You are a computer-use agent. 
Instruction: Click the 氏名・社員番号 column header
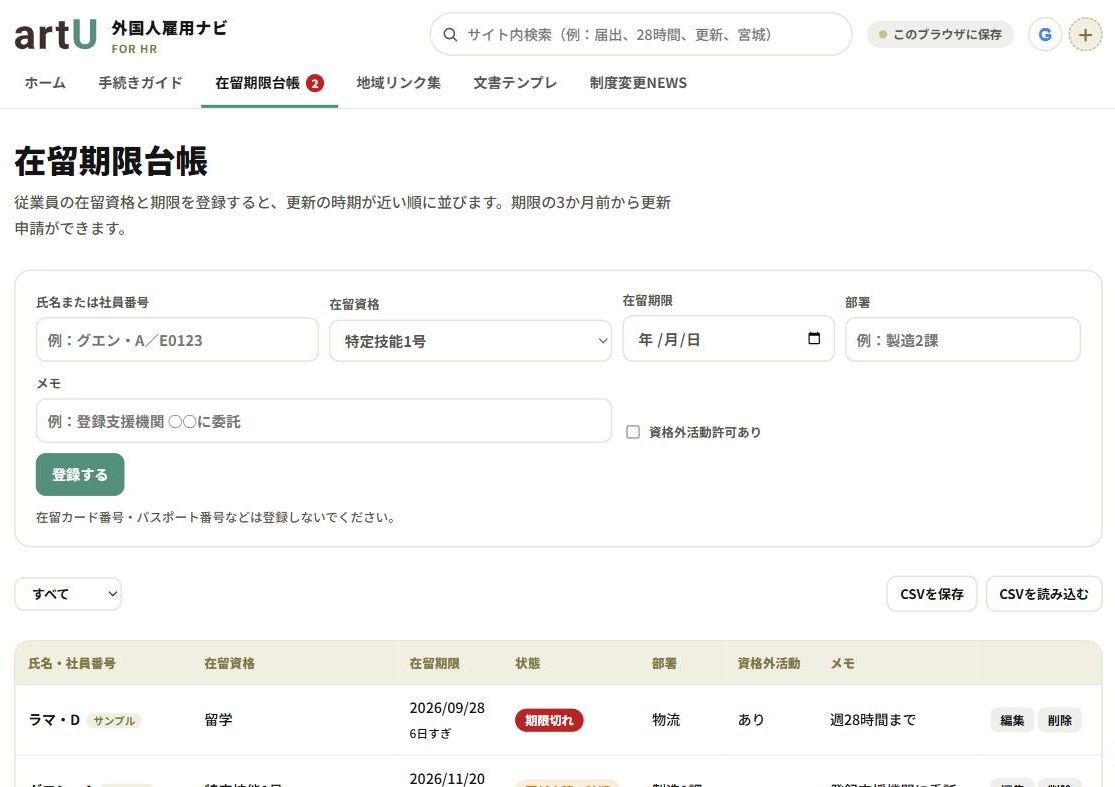[x=72, y=663]
